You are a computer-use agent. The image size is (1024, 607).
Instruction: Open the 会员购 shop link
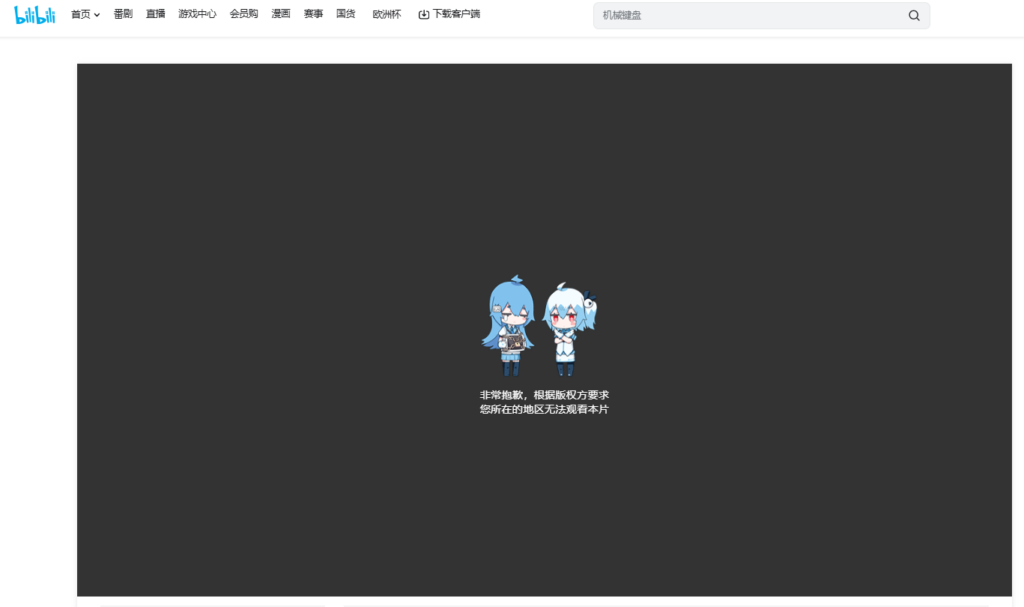[244, 15]
